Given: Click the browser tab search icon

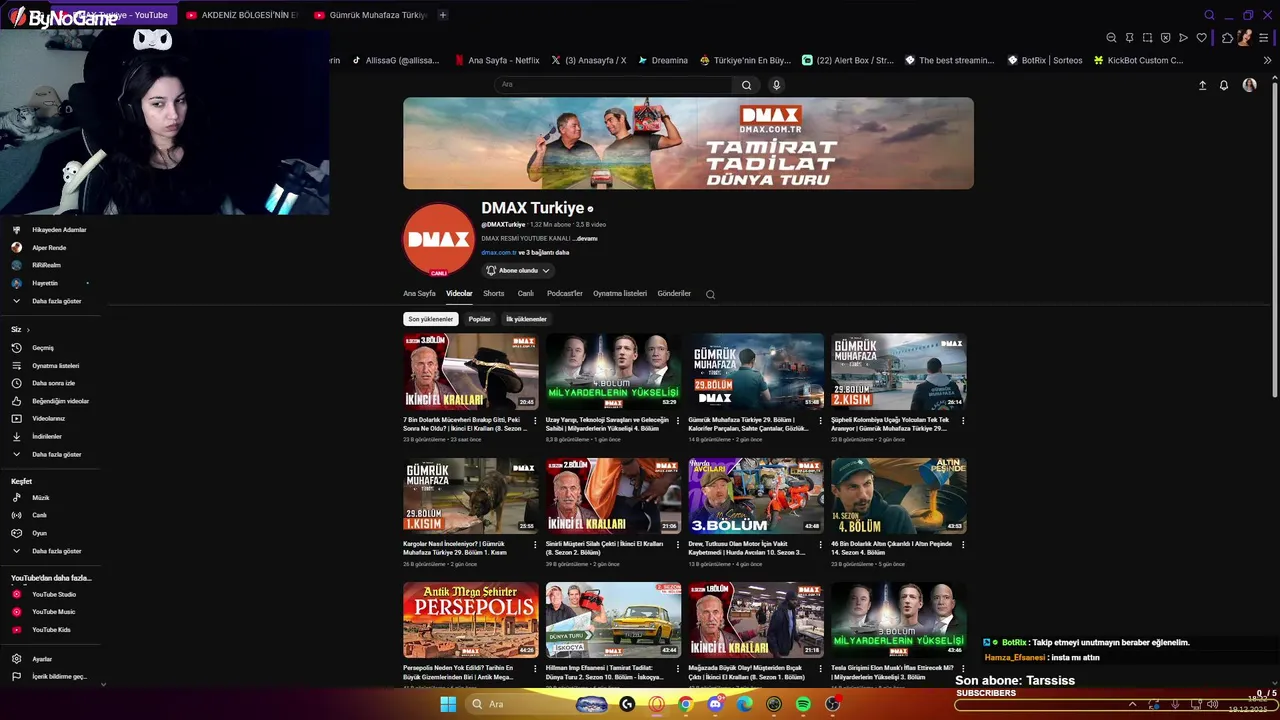Looking at the screenshot, I should pyautogui.click(x=1209, y=15).
